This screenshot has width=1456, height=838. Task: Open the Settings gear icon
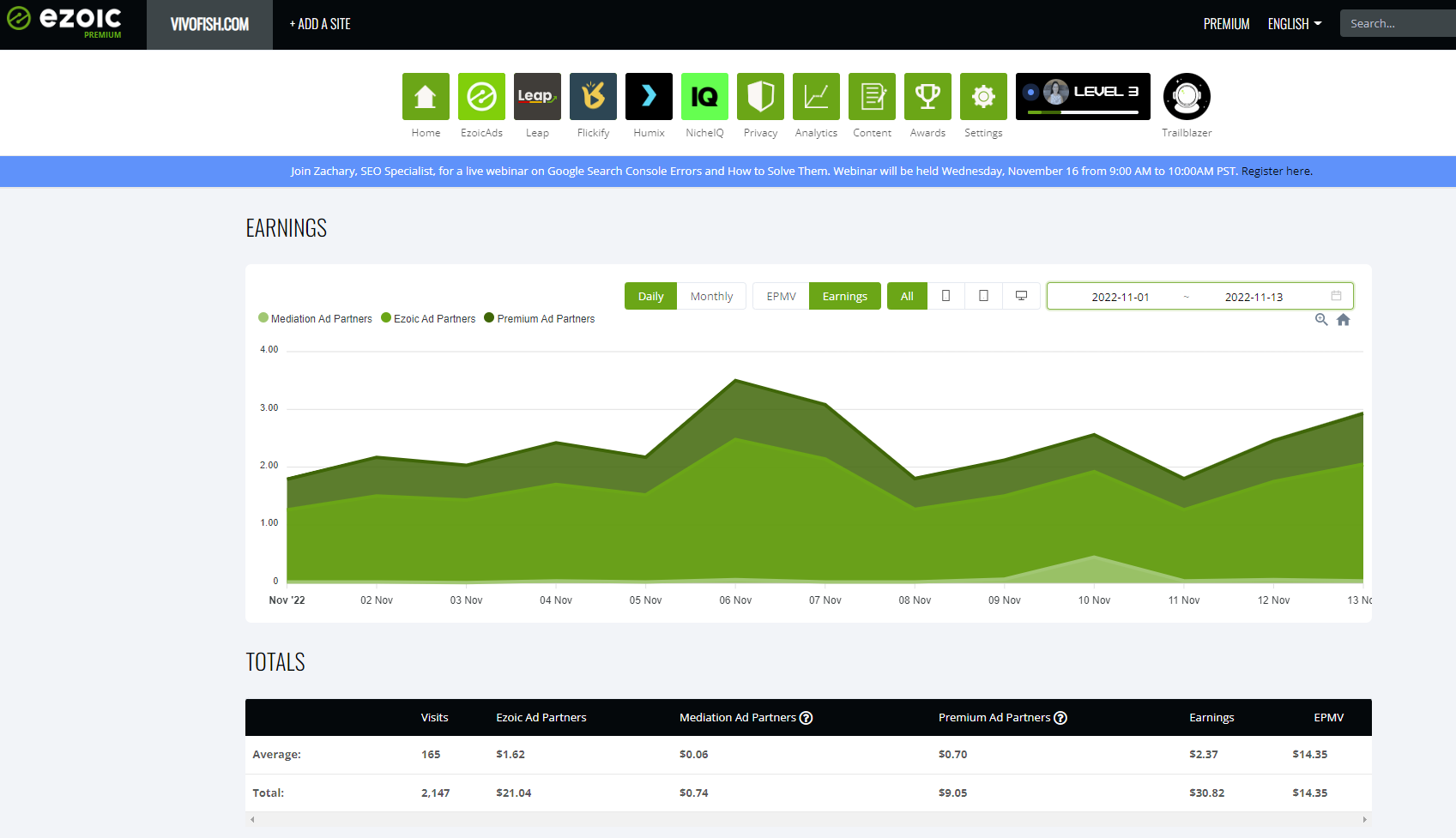point(983,96)
